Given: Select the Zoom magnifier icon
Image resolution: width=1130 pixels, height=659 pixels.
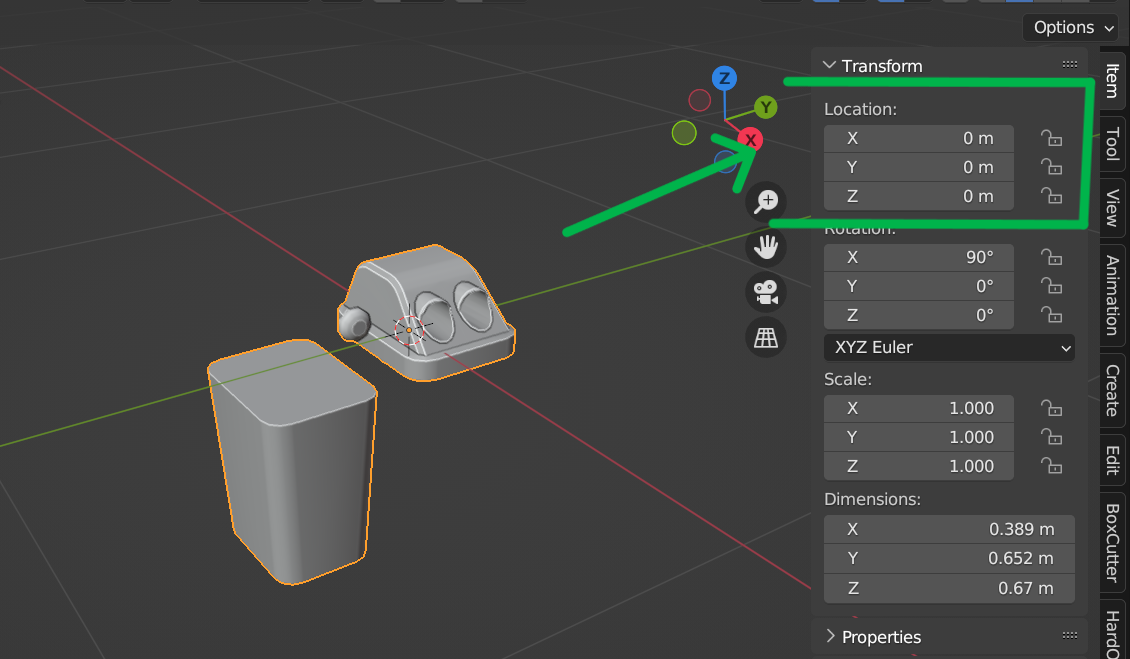Looking at the screenshot, I should pyautogui.click(x=765, y=201).
